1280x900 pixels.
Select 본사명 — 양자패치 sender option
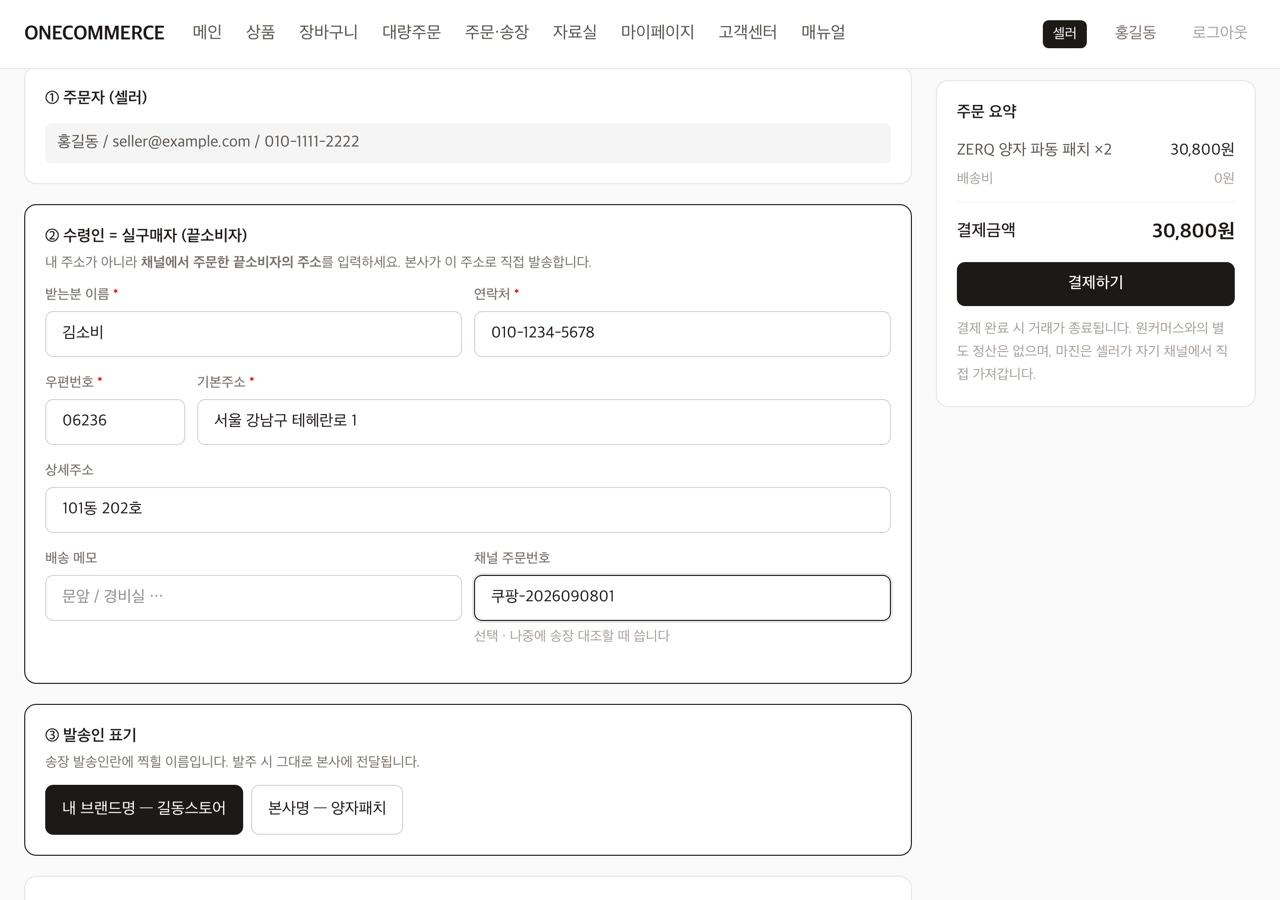pyautogui.click(x=327, y=809)
